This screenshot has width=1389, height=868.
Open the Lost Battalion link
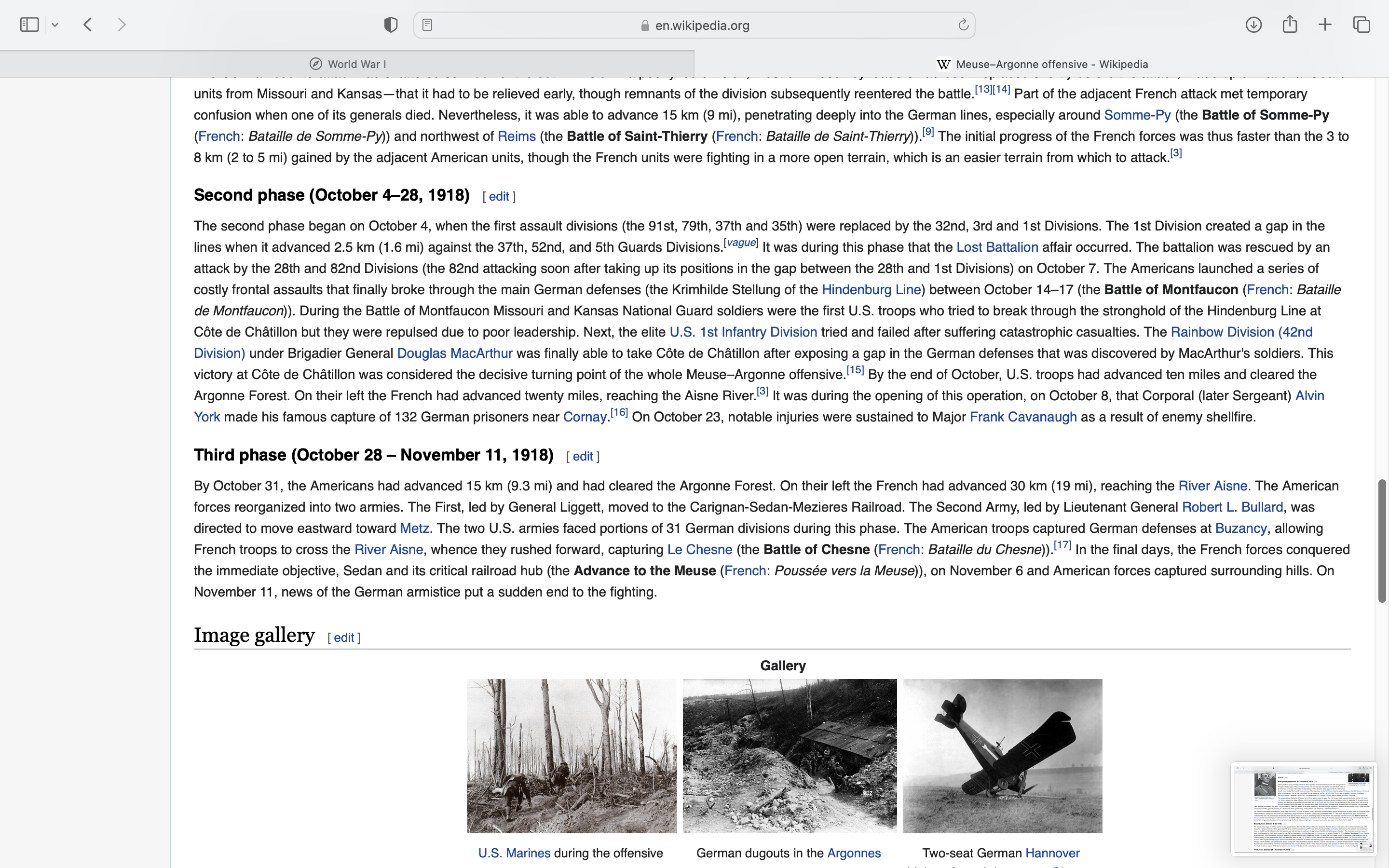997,247
